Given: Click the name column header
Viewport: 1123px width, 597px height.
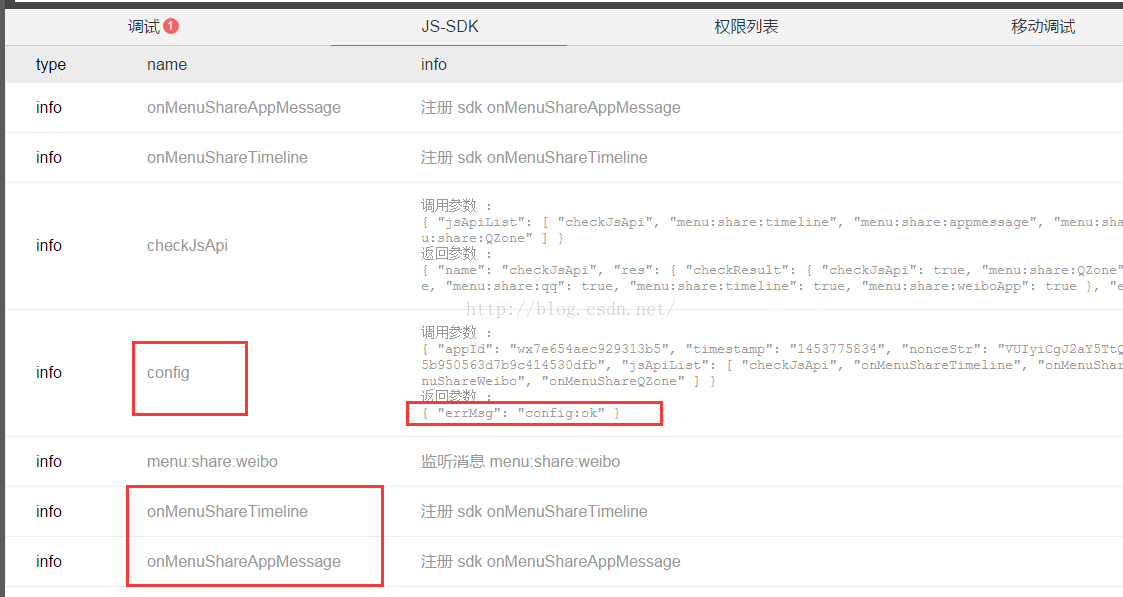Looking at the screenshot, I should coord(167,64).
